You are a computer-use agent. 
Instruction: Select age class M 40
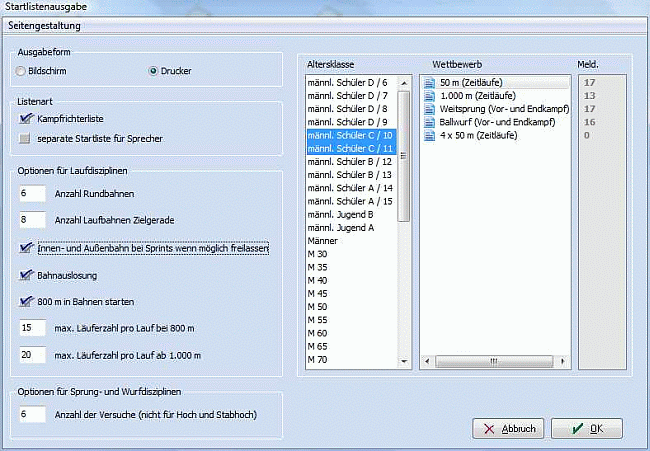click(320, 280)
